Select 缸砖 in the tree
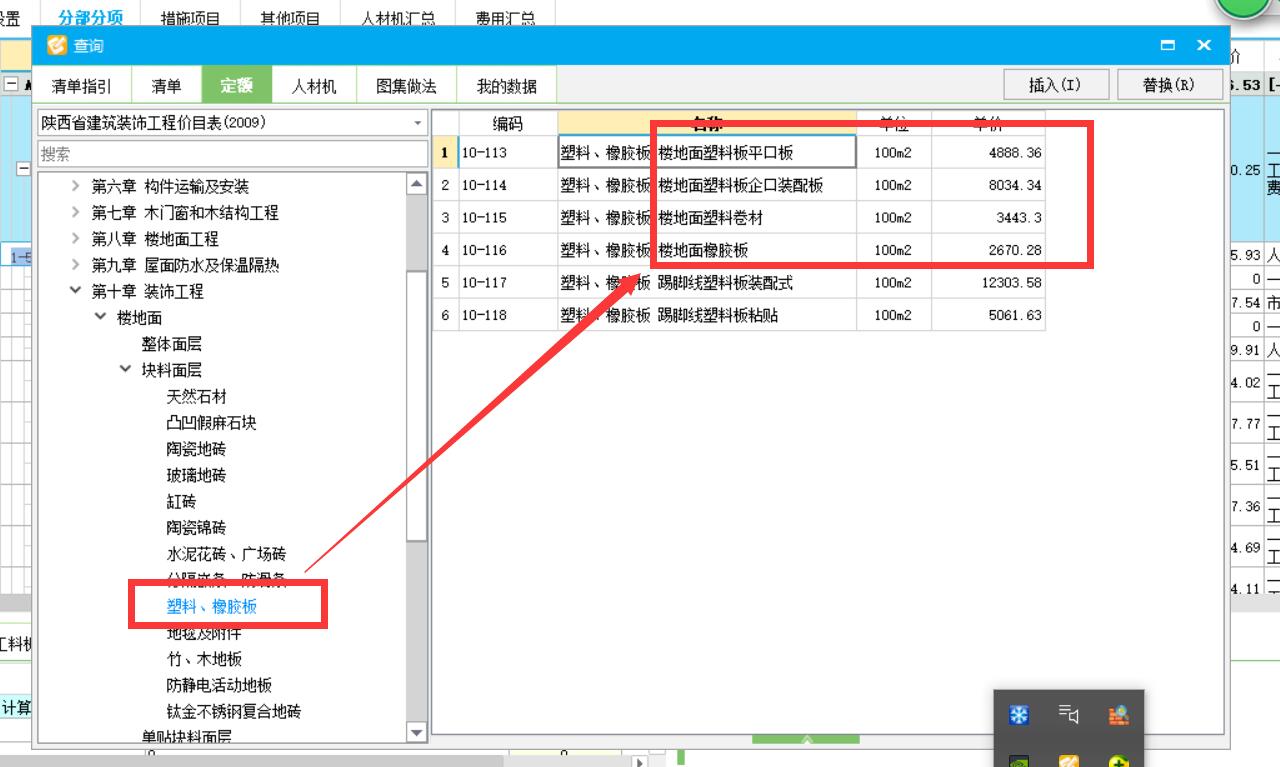Screen dimensions: 1280x767 [x=181, y=501]
